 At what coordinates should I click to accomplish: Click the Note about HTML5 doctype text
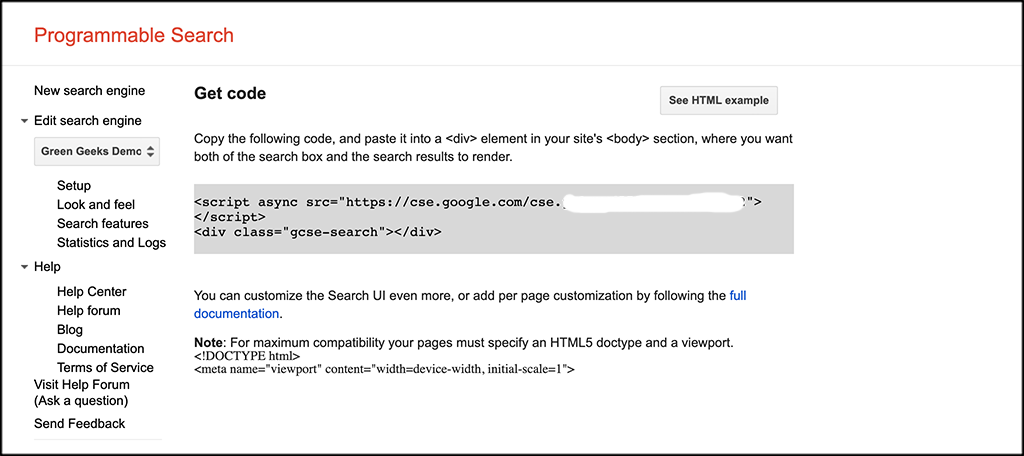click(464, 342)
